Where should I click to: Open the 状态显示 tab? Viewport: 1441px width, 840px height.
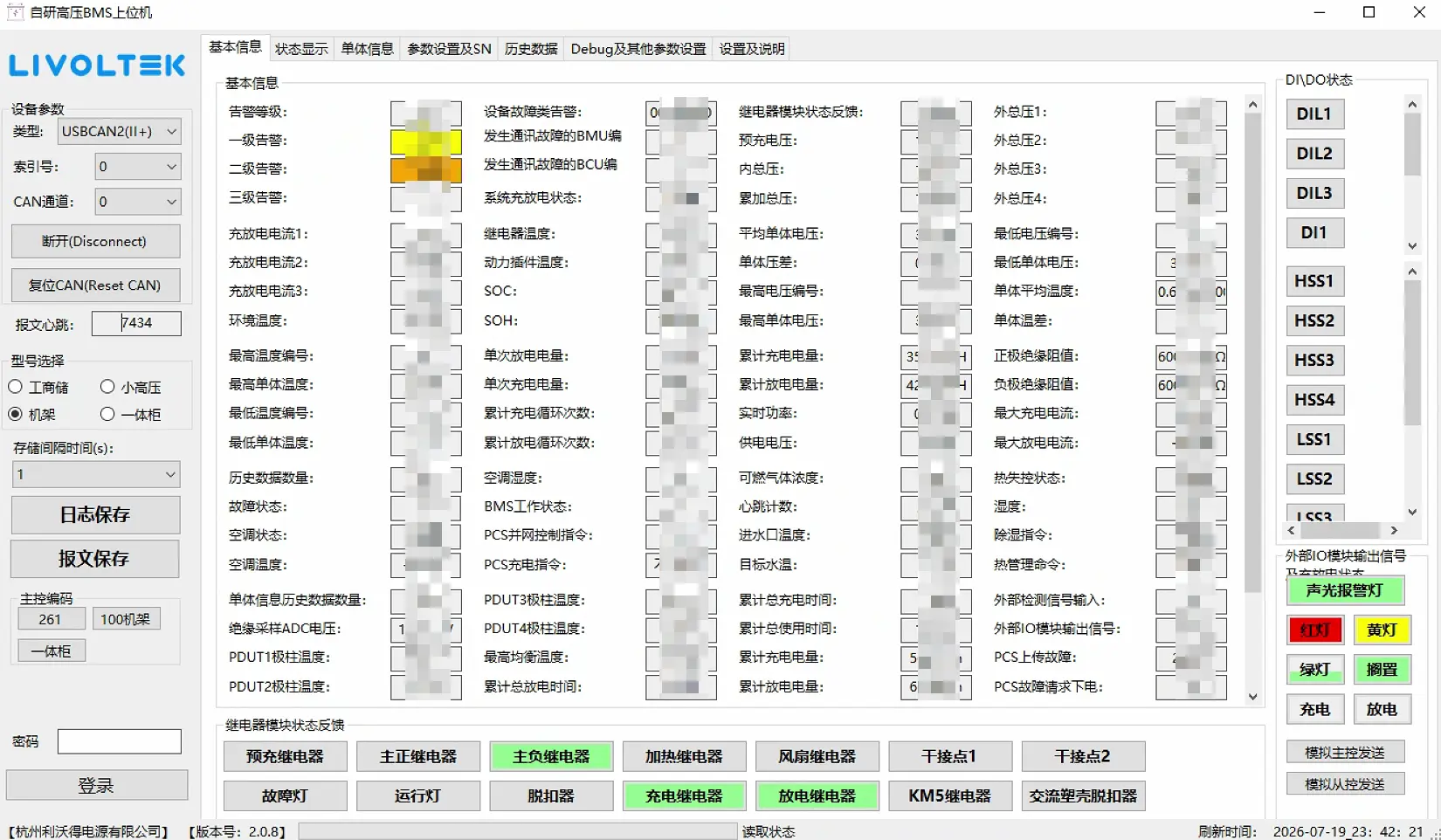click(x=301, y=49)
